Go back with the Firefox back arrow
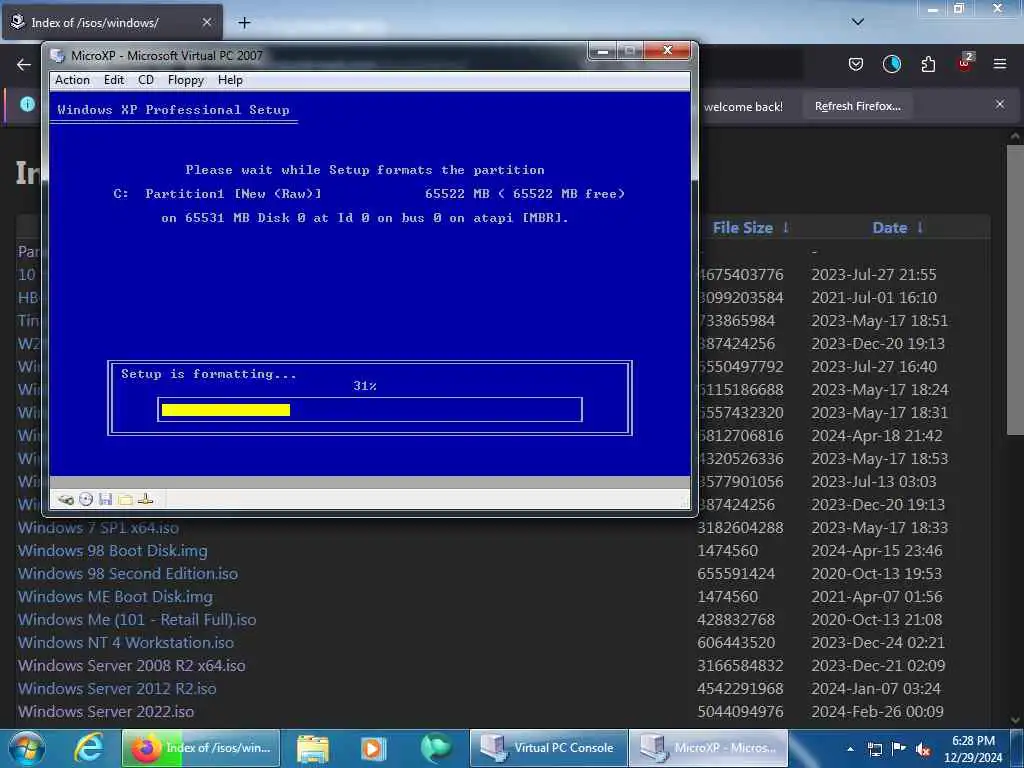This screenshot has height=768, width=1024. [24, 64]
